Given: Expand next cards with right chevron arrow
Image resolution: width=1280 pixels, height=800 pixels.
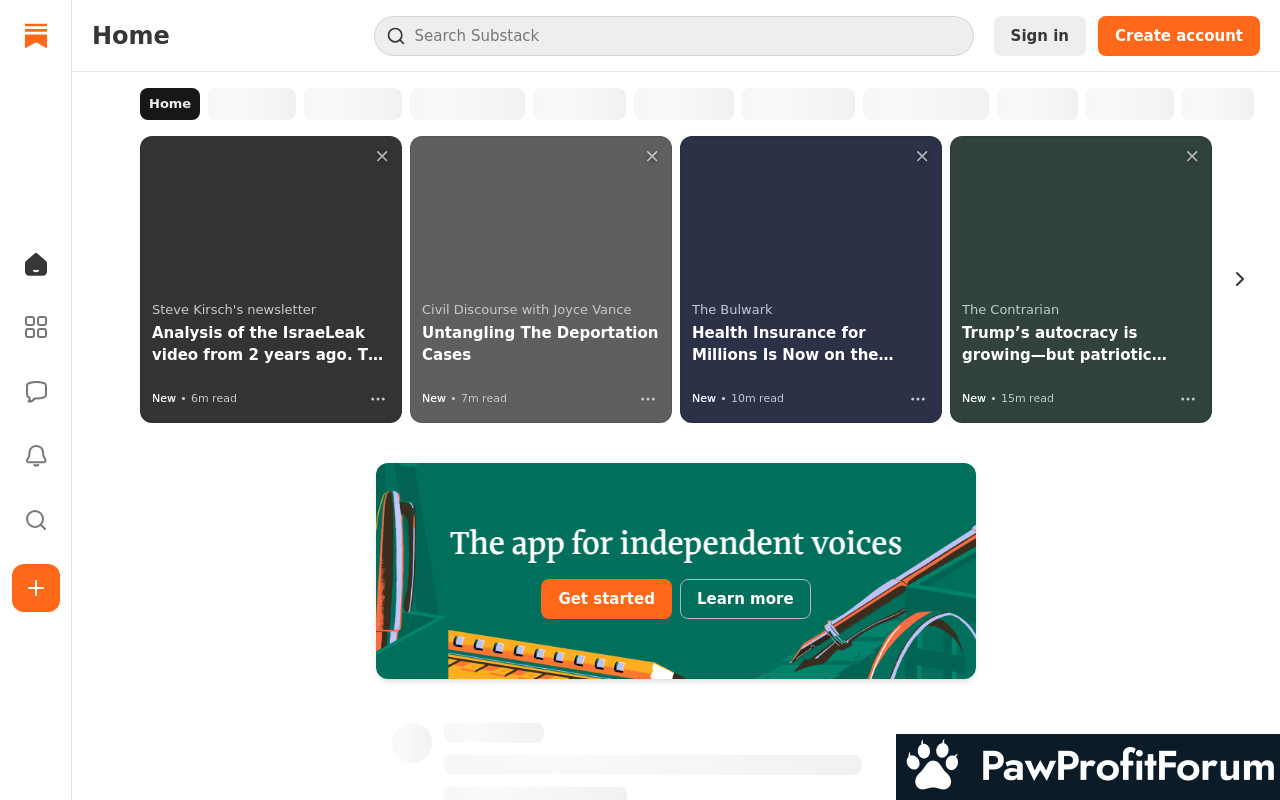Looking at the screenshot, I should [1240, 279].
